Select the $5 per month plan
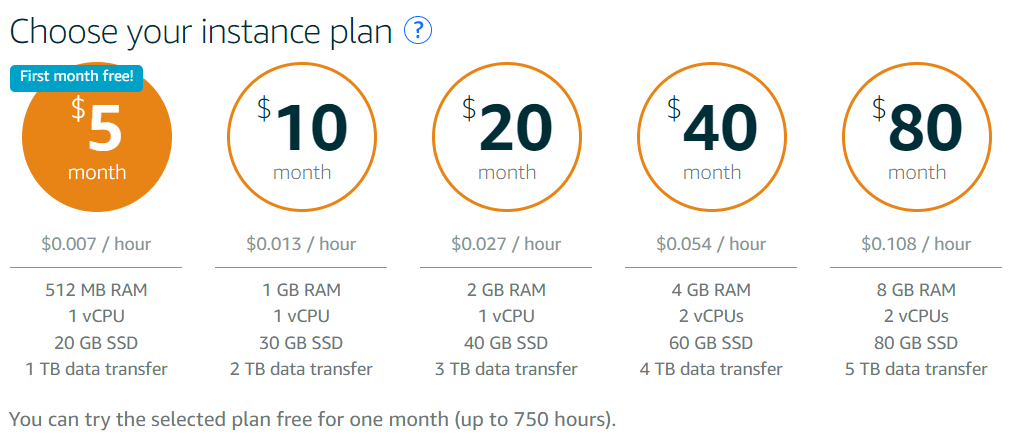 [x=97, y=137]
